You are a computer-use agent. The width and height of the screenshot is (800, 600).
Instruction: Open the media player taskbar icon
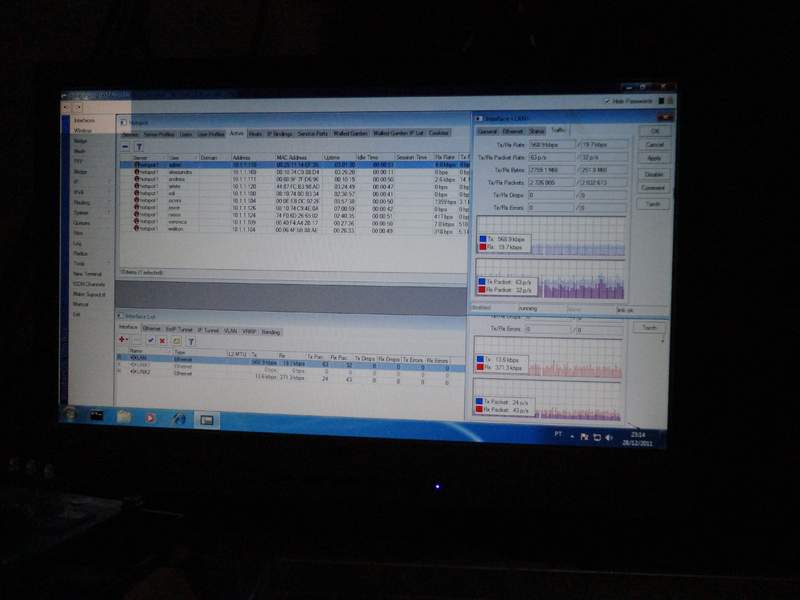151,418
